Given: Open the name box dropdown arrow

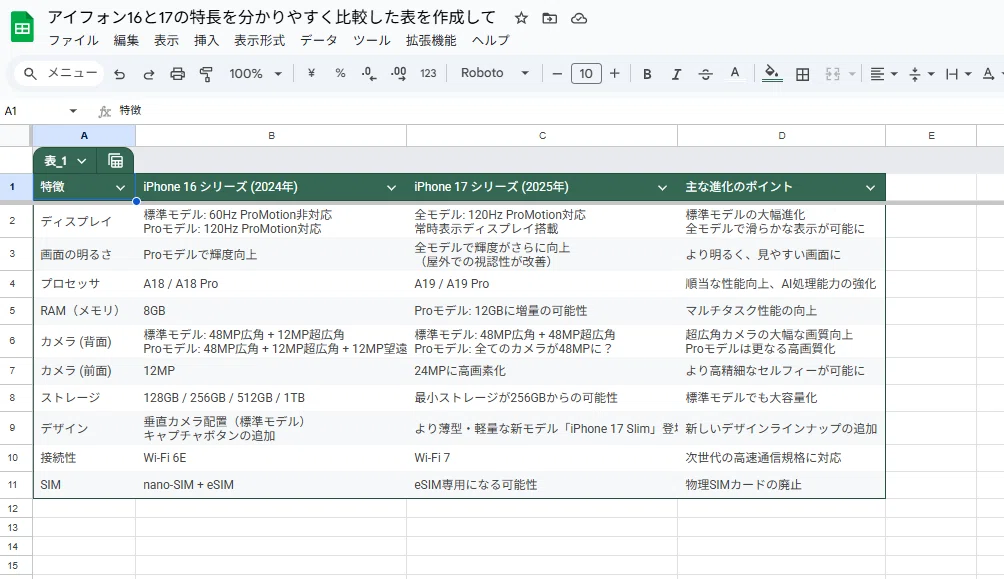Looking at the screenshot, I should pyautogui.click(x=73, y=111).
